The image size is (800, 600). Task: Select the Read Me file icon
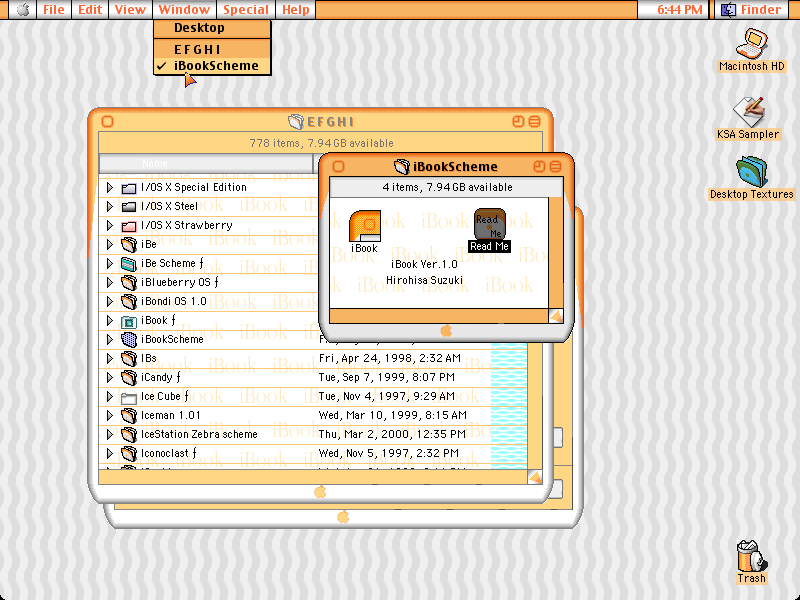tap(490, 223)
